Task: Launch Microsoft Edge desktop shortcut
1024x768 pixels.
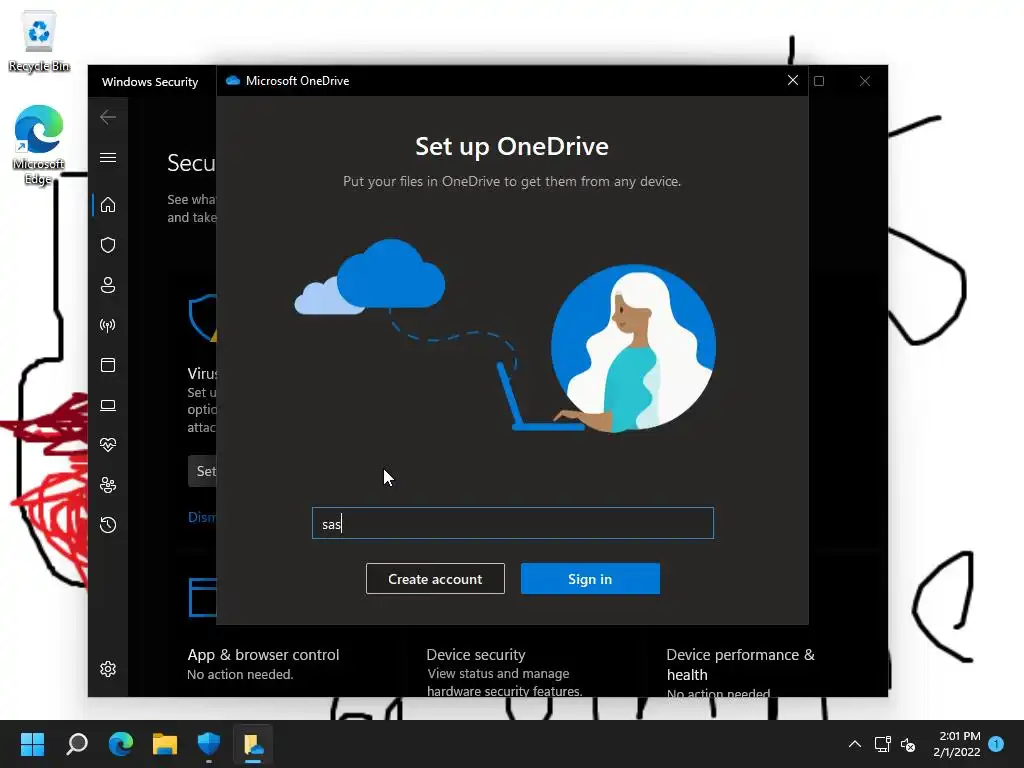Action: (x=39, y=145)
